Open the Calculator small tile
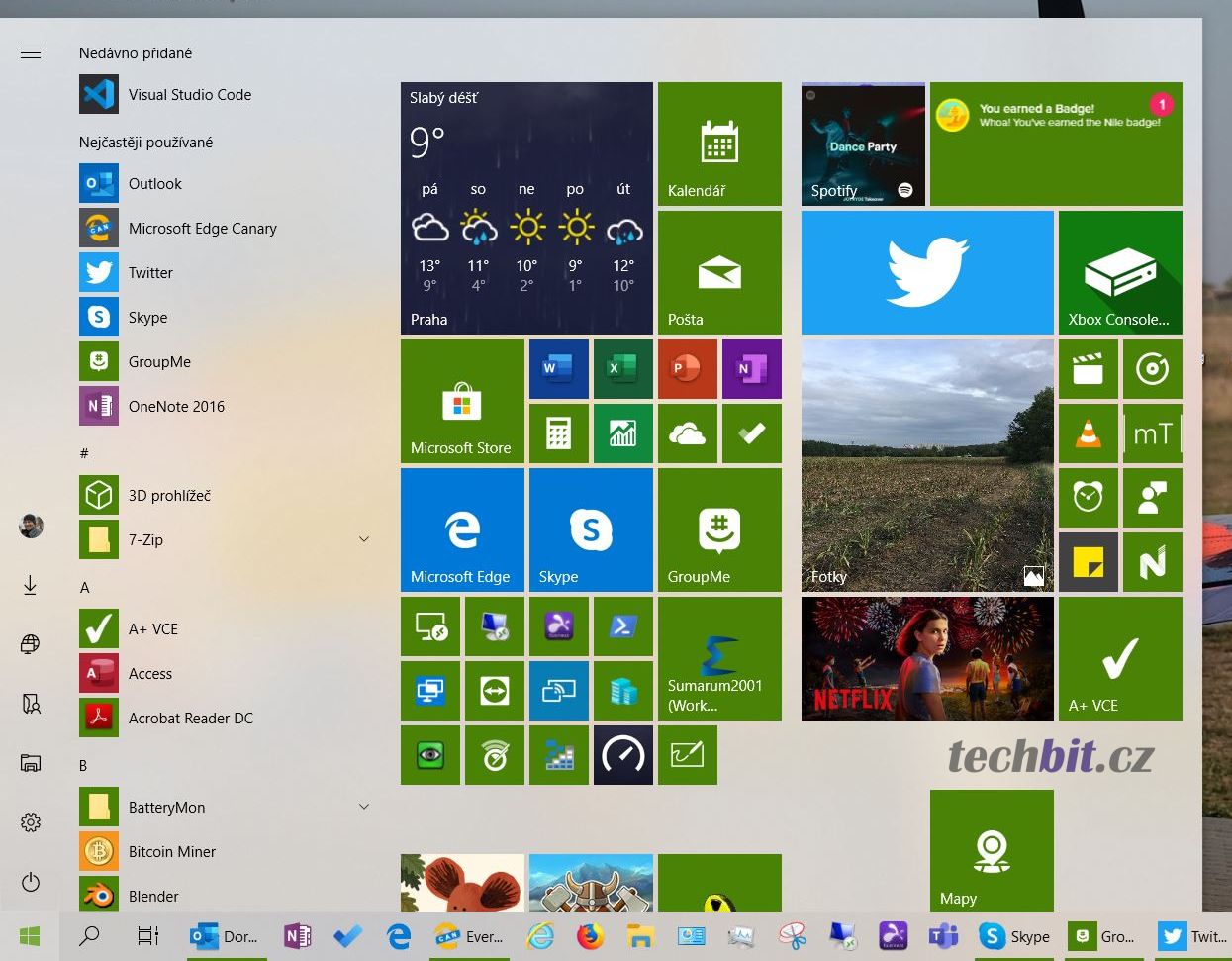1232x961 pixels. click(559, 433)
